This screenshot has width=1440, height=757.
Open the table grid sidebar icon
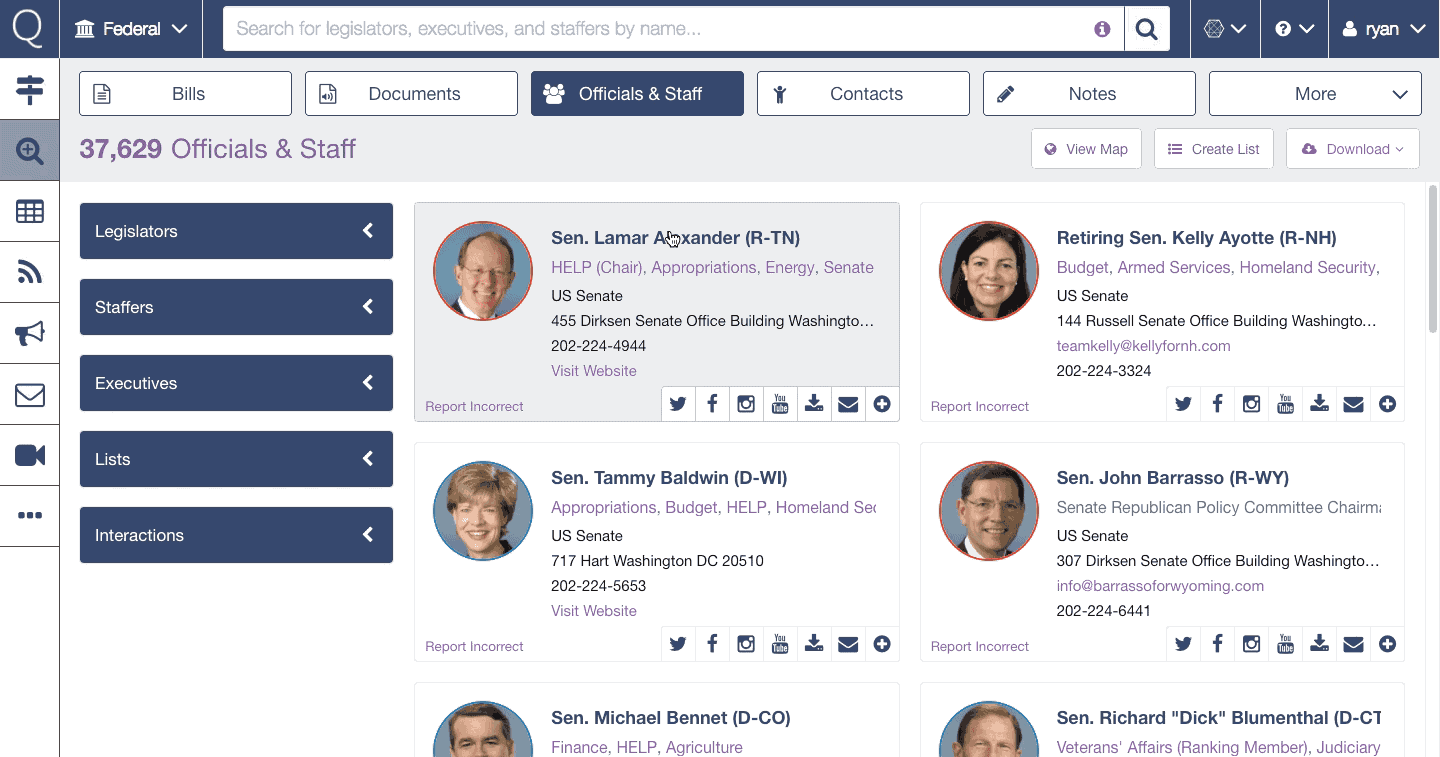point(30,211)
